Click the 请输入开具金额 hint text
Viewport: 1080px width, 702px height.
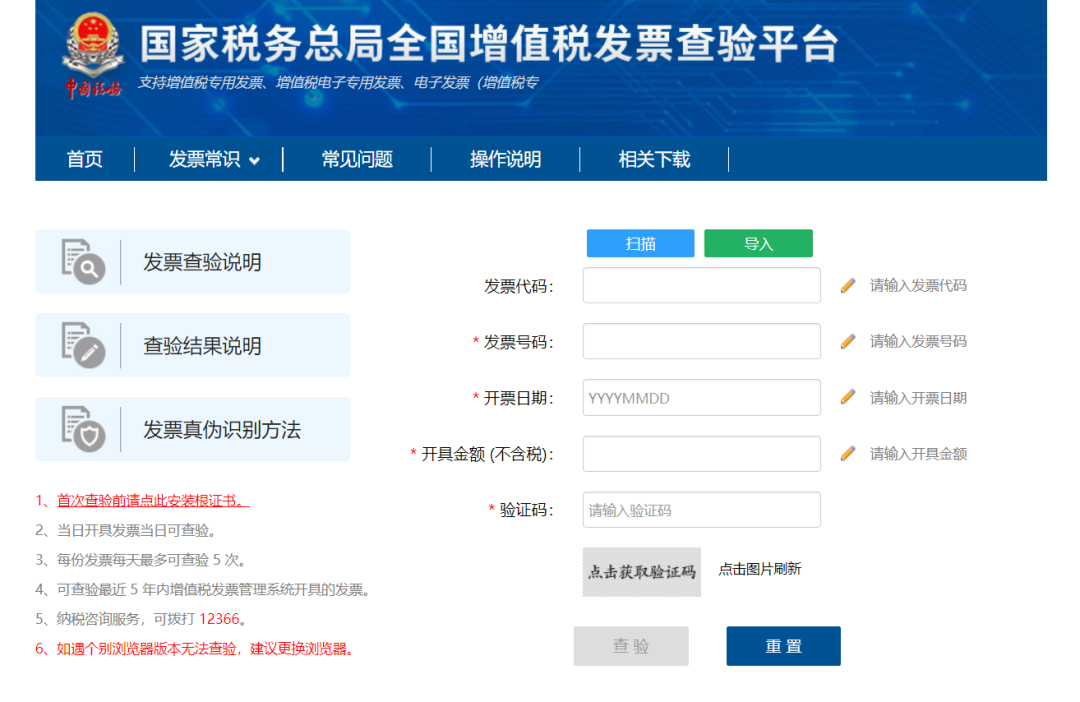coord(918,453)
